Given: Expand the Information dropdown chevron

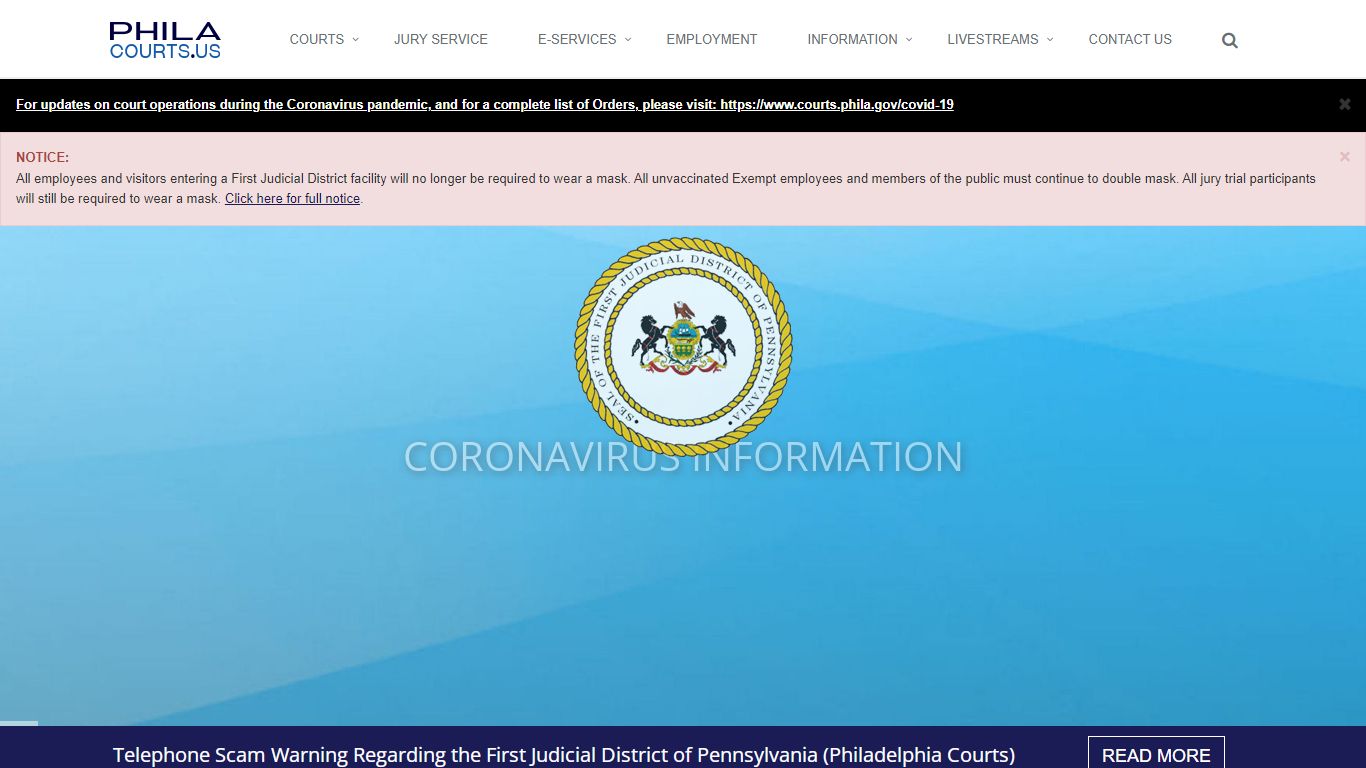Looking at the screenshot, I should (909, 40).
